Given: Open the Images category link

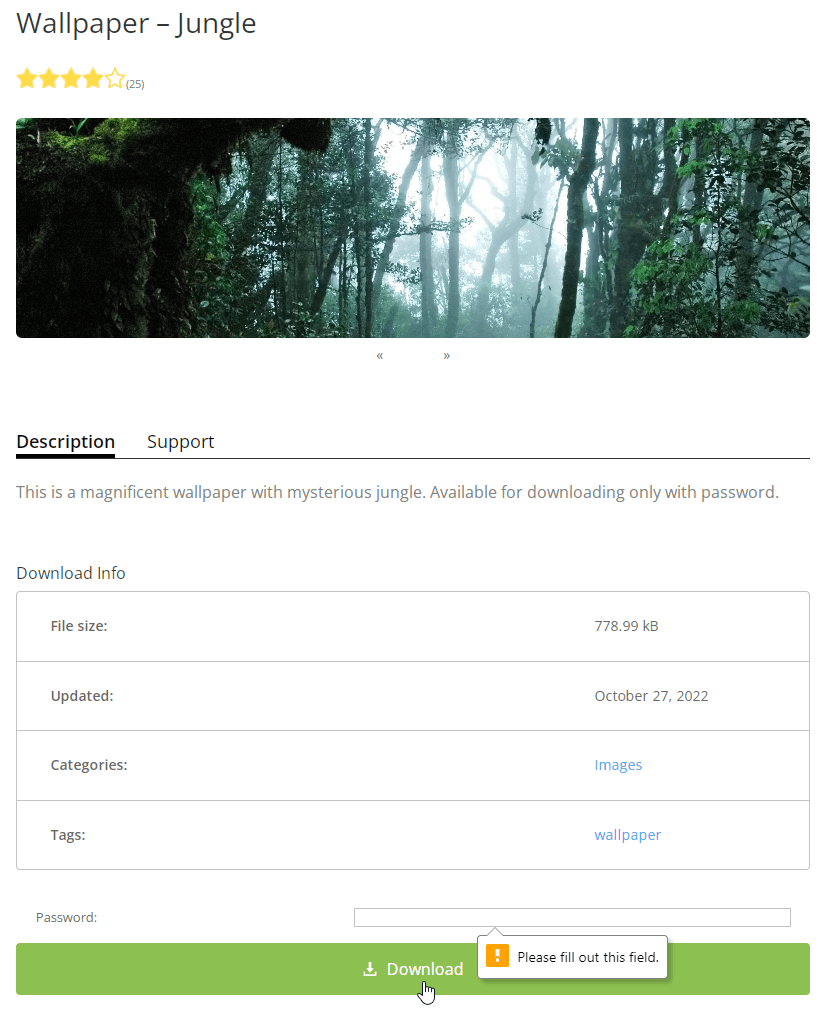Looking at the screenshot, I should [x=618, y=765].
